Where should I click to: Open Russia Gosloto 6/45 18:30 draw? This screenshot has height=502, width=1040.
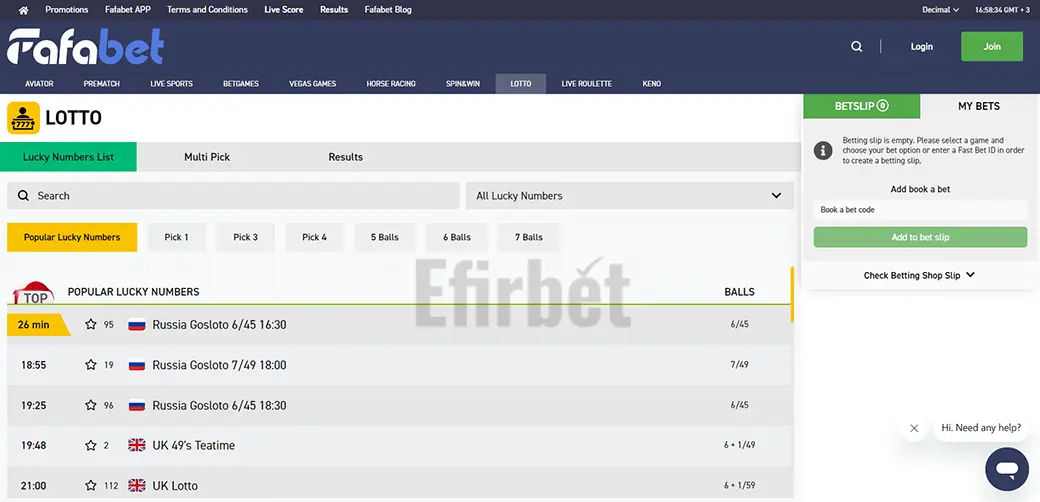coord(400,405)
